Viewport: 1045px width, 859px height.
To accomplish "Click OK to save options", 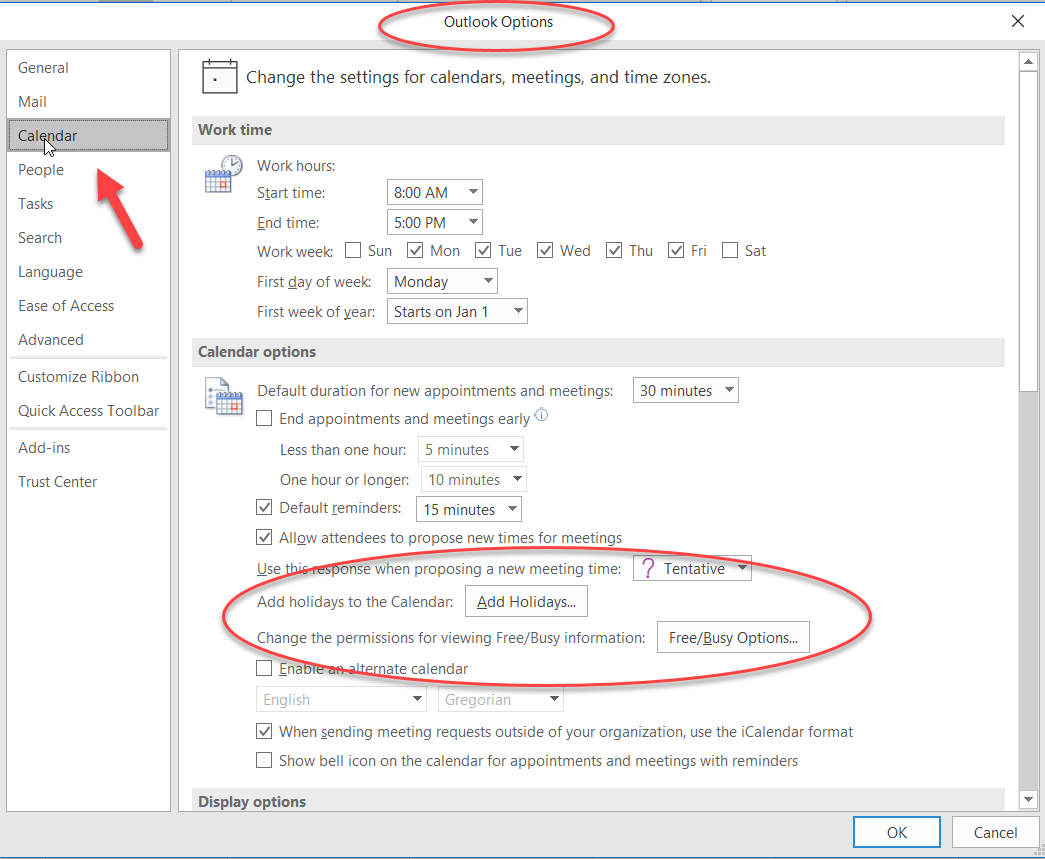I will (896, 832).
